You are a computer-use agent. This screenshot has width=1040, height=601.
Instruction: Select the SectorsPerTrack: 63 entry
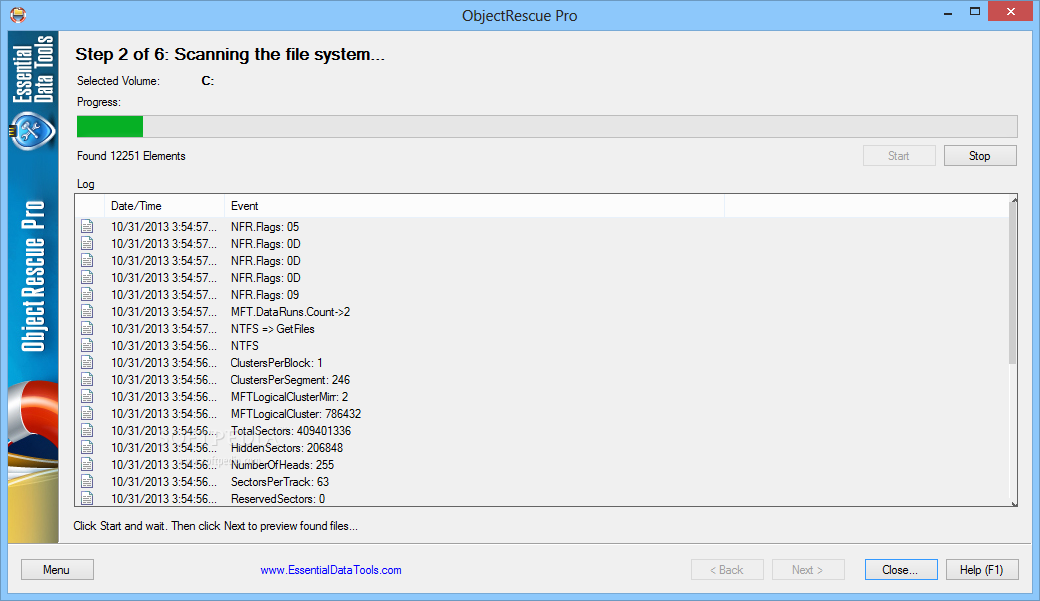280,482
